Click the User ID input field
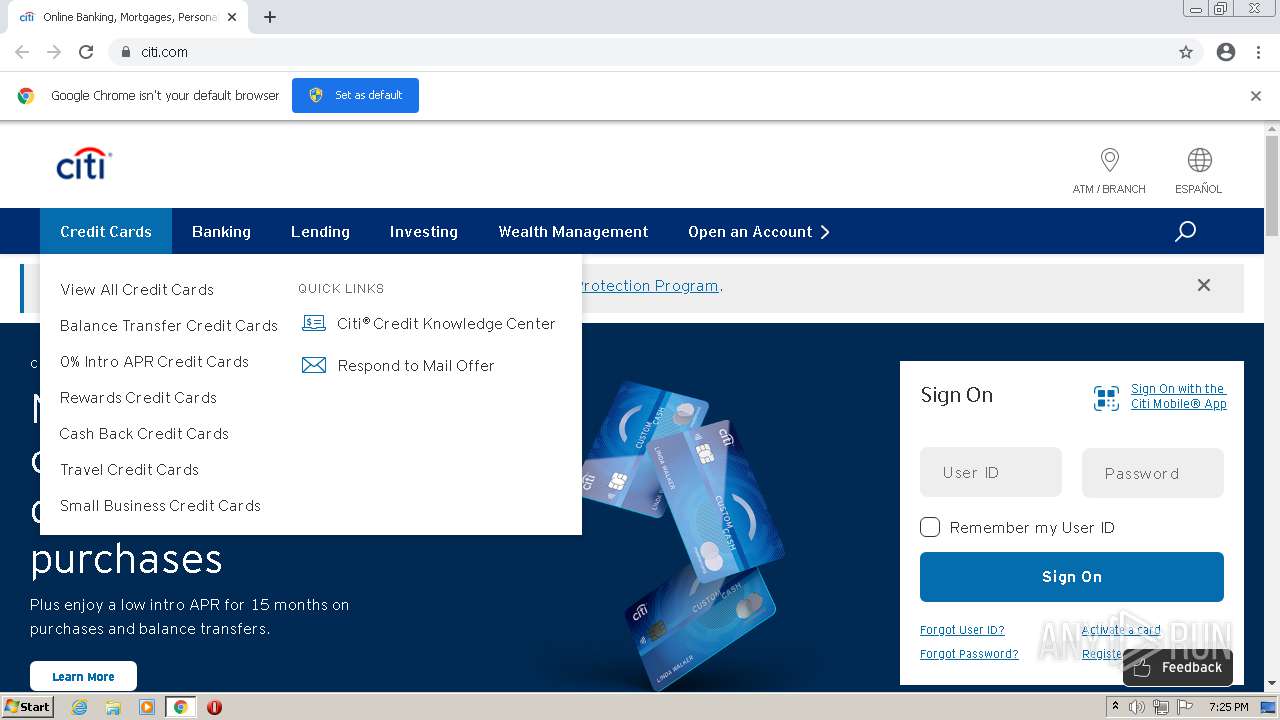Viewport: 1280px width, 720px height. pos(991,472)
